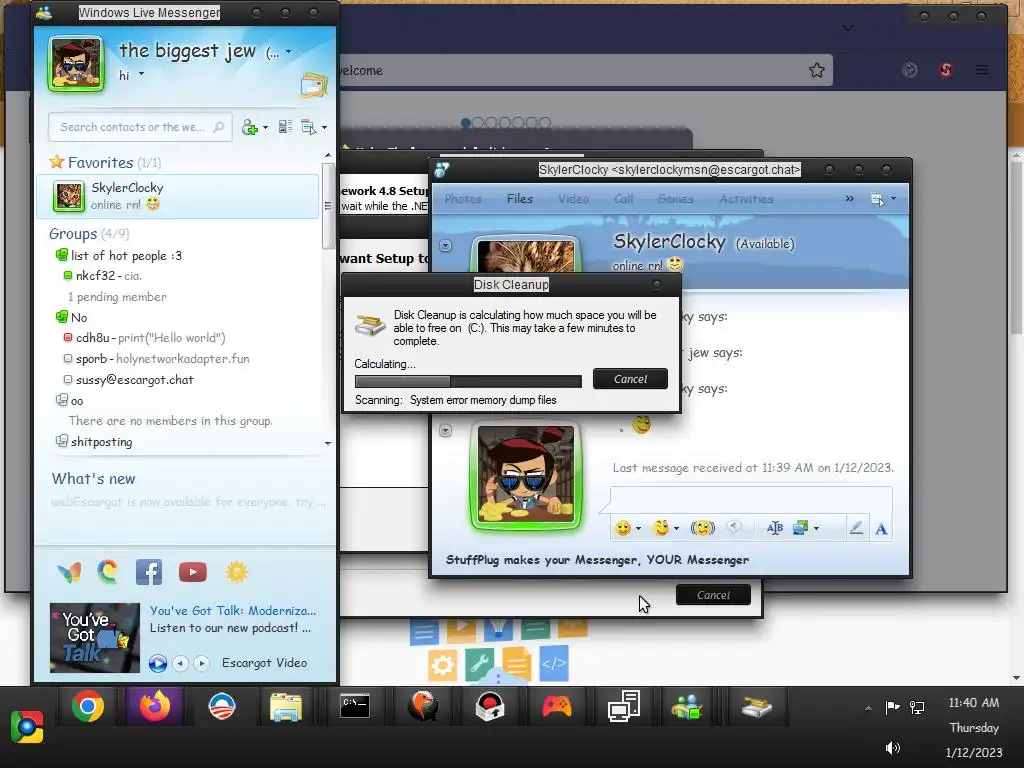Open the Facebook icon in Messenger footer

click(149, 572)
